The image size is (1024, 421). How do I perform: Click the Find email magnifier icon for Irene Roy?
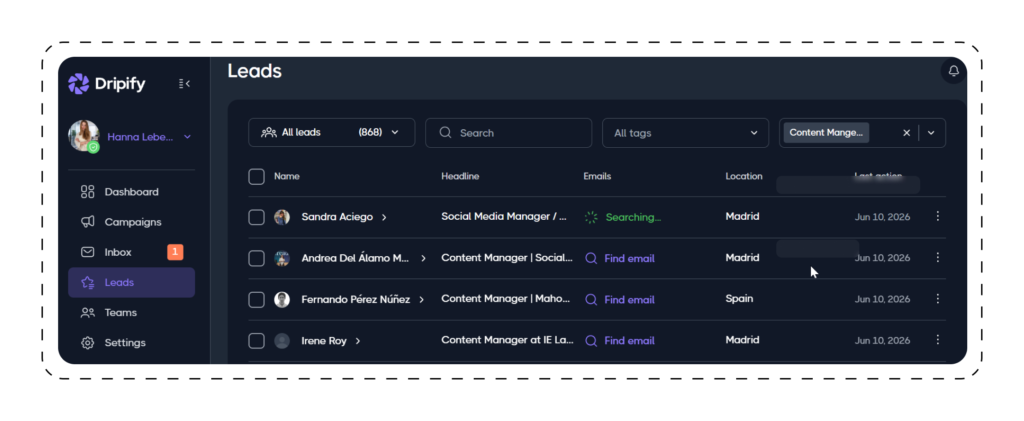coord(591,341)
